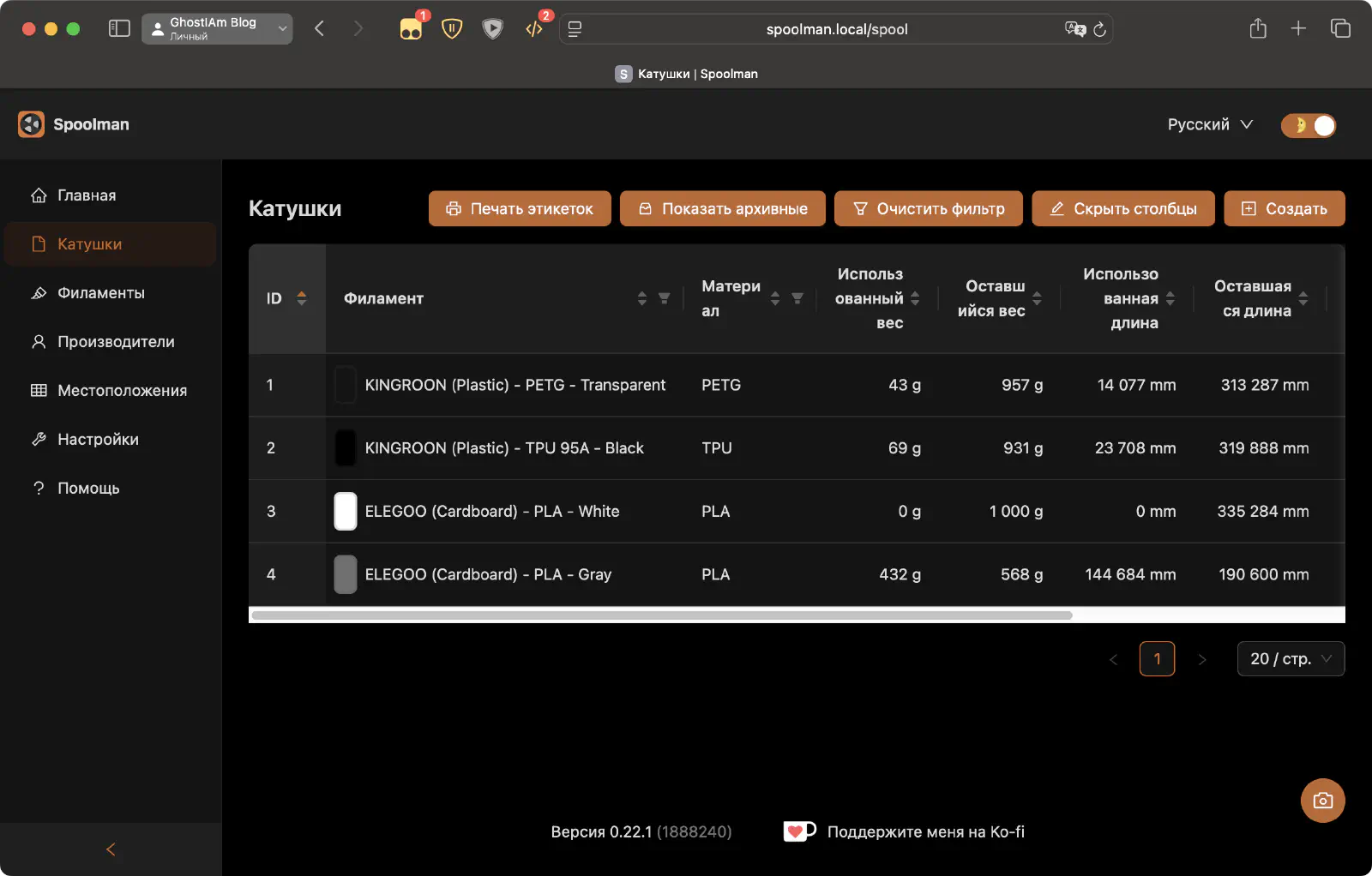Sort by Оставшаяся длина column
The width and height of the screenshot is (1372, 876).
click(1303, 298)
